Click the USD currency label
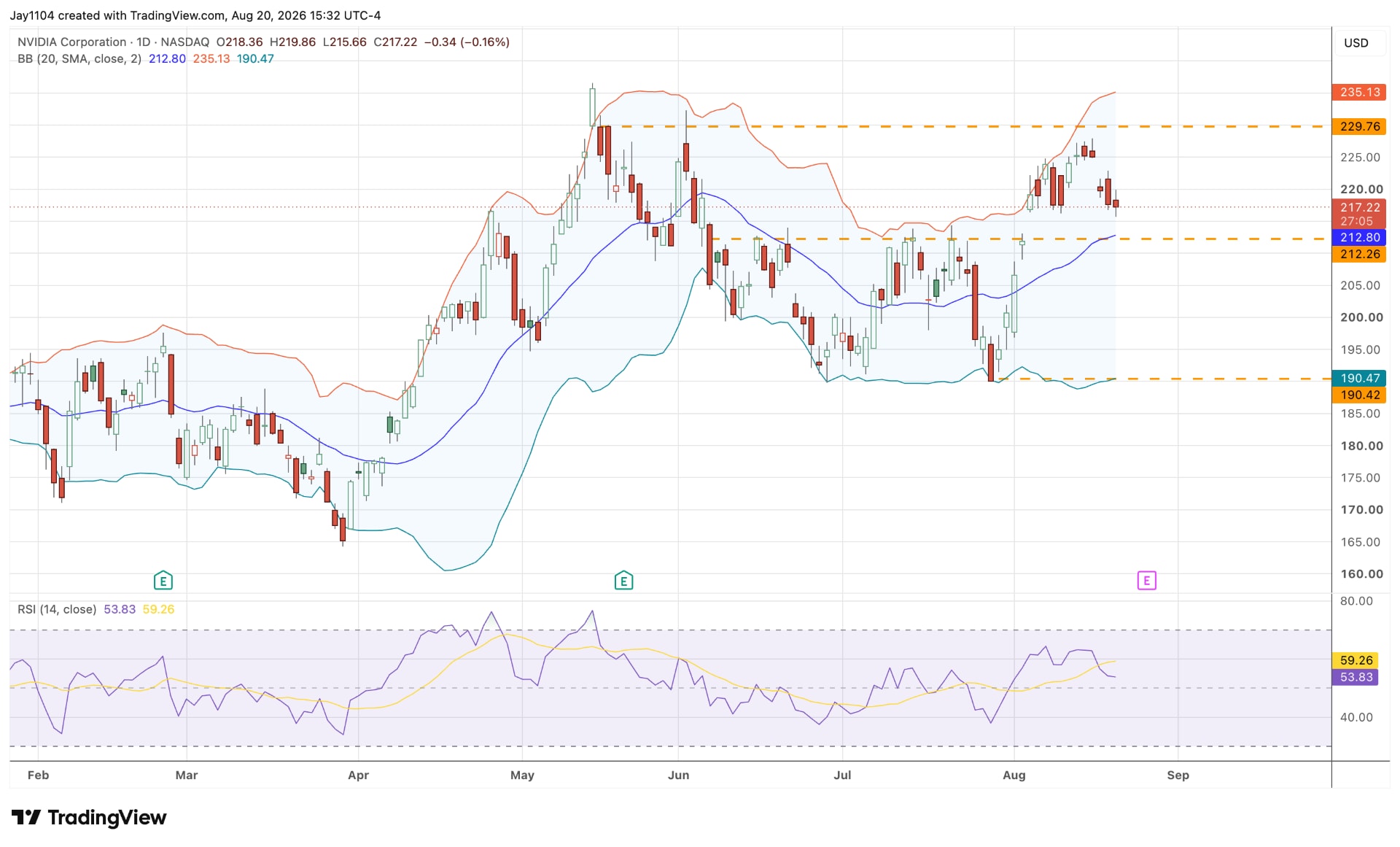This screenshot has height=847, width=1400. [x=1356, y=43]
